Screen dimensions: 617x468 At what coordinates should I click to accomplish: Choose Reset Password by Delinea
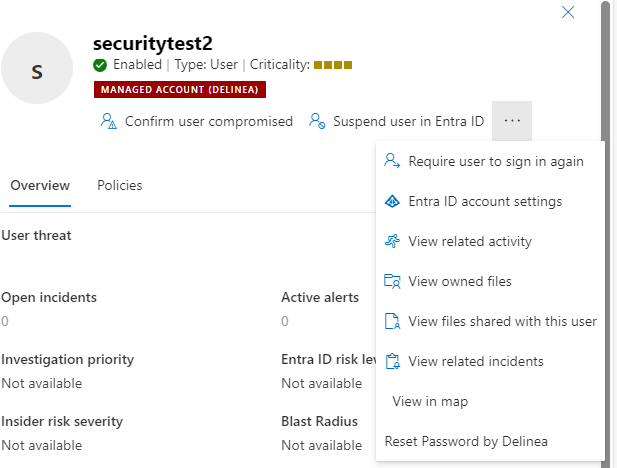(490, 442)
